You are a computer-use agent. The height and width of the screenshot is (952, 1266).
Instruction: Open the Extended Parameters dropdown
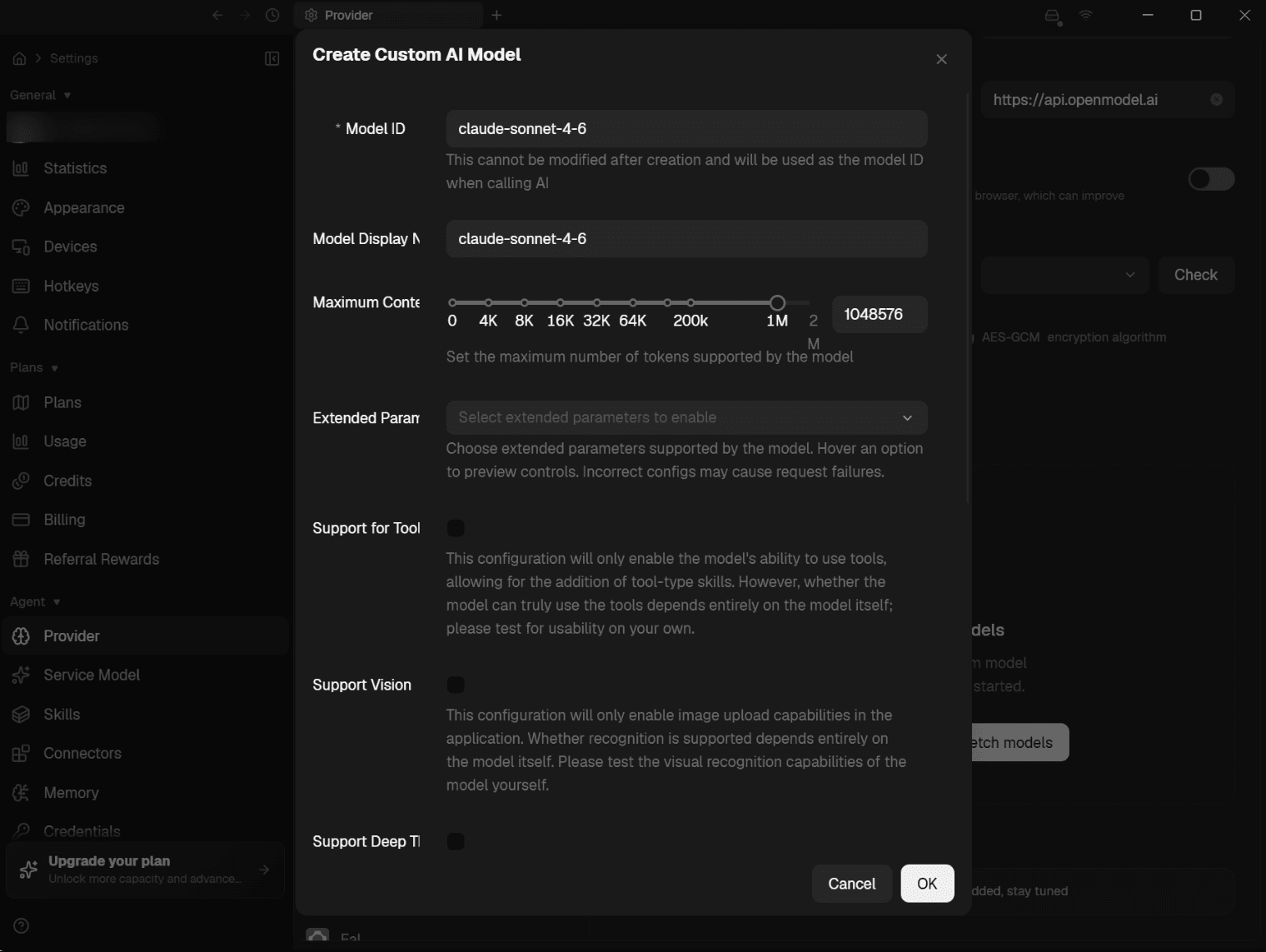(686, 417)
